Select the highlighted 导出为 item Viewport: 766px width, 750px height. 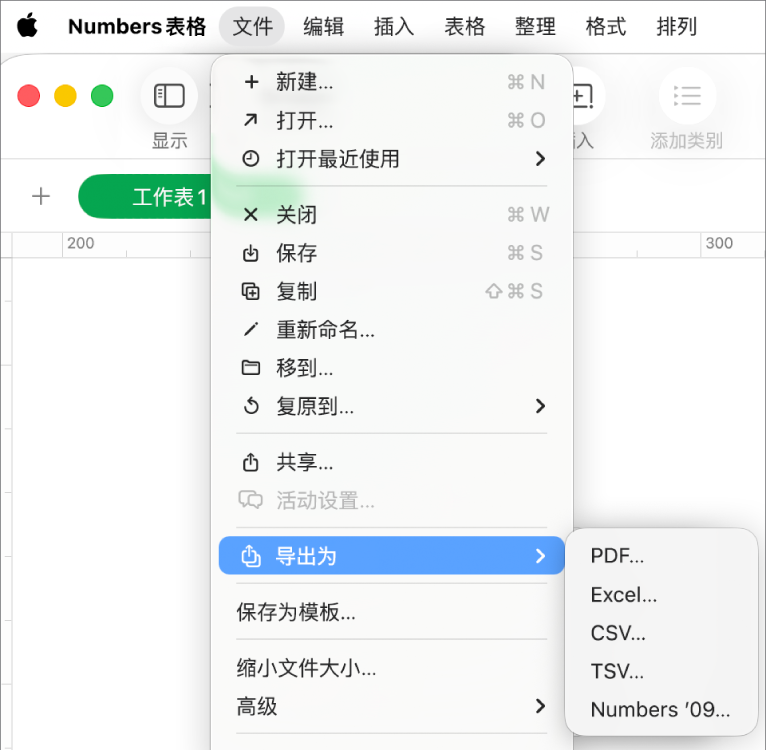coord(392,556)
